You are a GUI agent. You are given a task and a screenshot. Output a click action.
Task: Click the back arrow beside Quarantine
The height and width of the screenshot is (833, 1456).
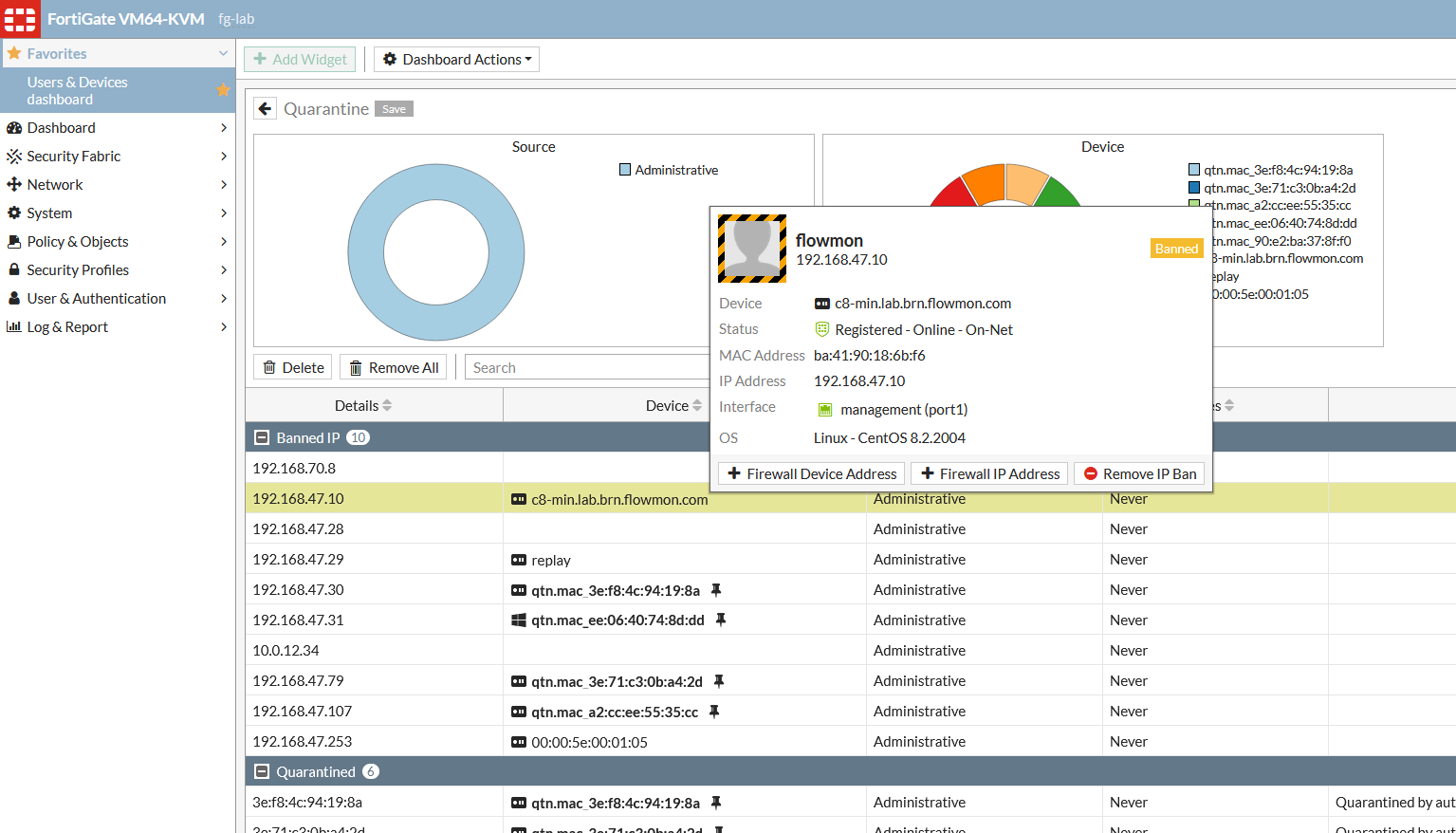tap(266, 109)
